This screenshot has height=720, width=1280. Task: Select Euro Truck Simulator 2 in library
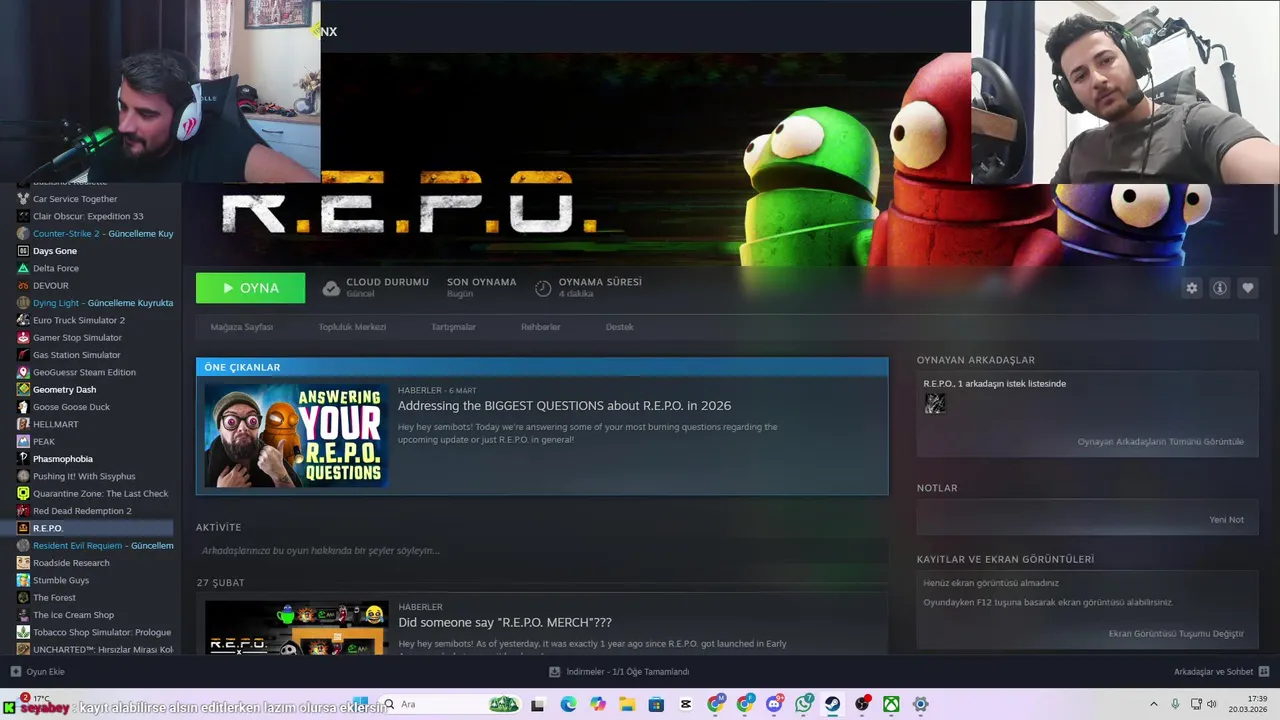(x=79, y=320)
